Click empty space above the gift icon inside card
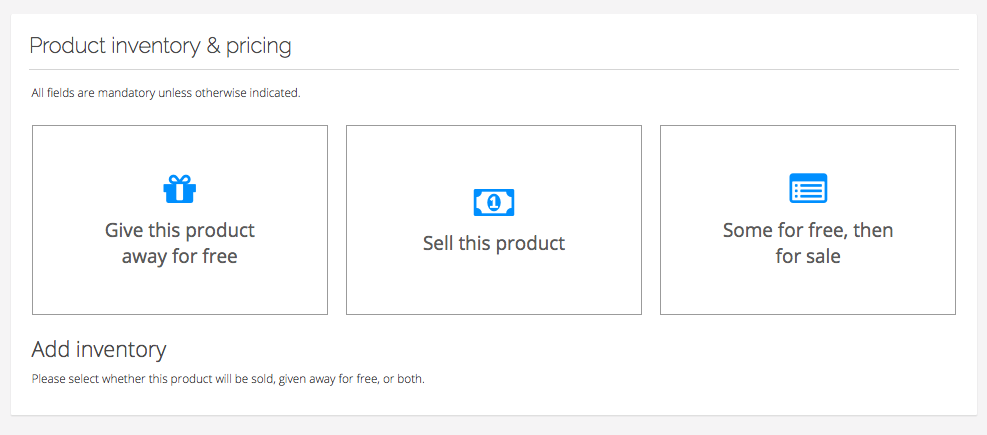 pos(180,149)
